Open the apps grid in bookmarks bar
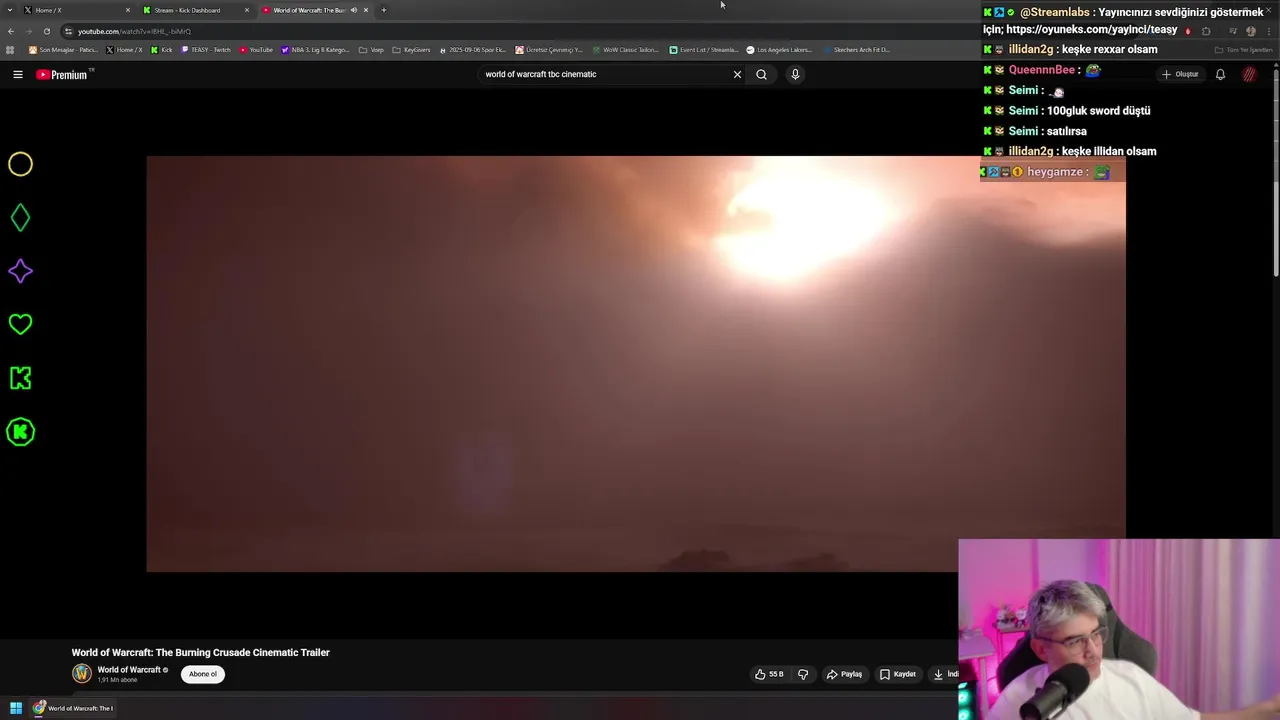The height and width of the screenshot is (720, 1280). 10,49
